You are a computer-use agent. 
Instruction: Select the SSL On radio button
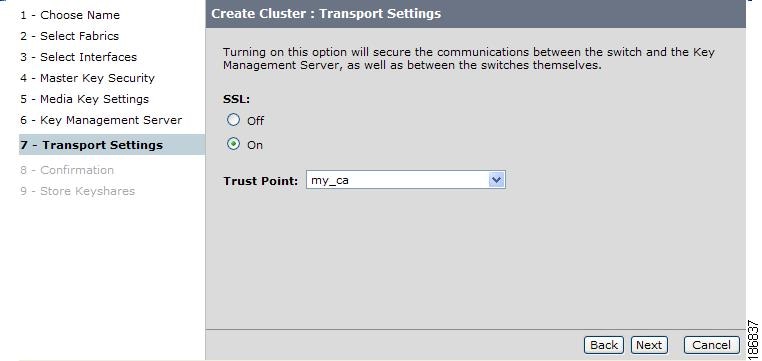click(x=234, y=144)
